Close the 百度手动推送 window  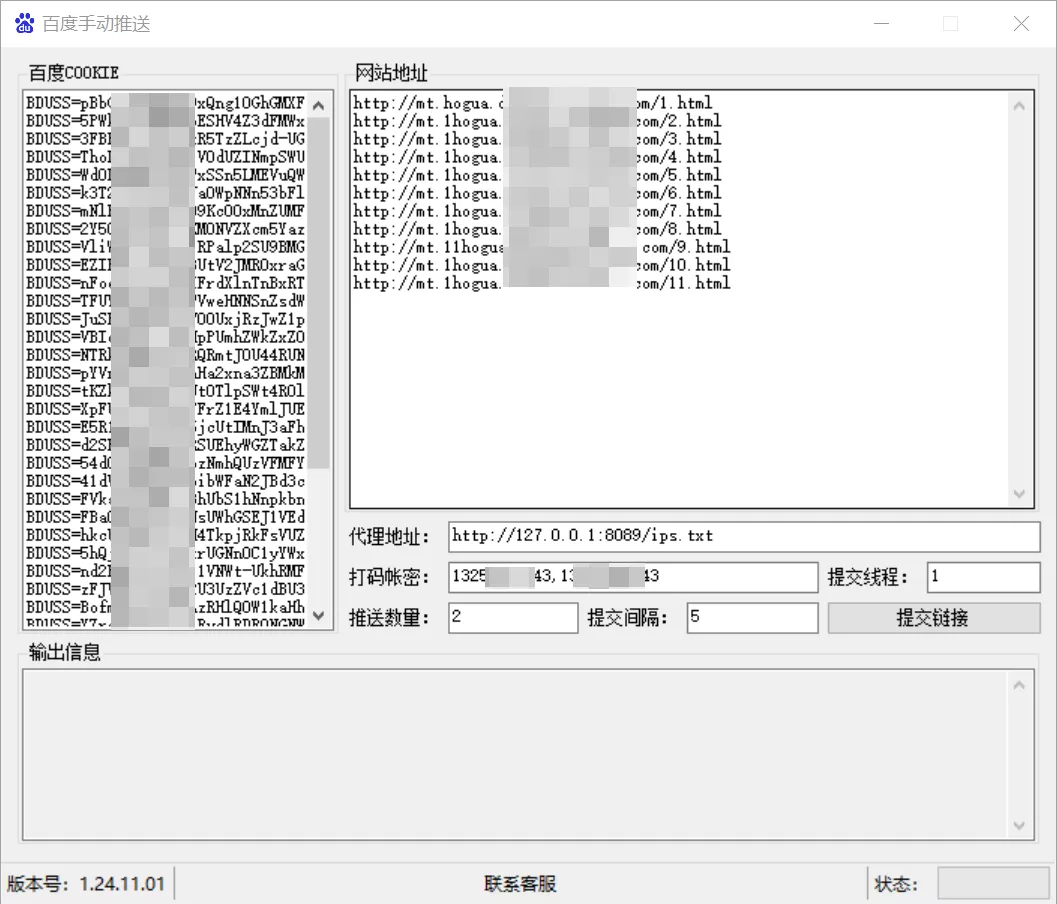click(x=1021, y=24)
